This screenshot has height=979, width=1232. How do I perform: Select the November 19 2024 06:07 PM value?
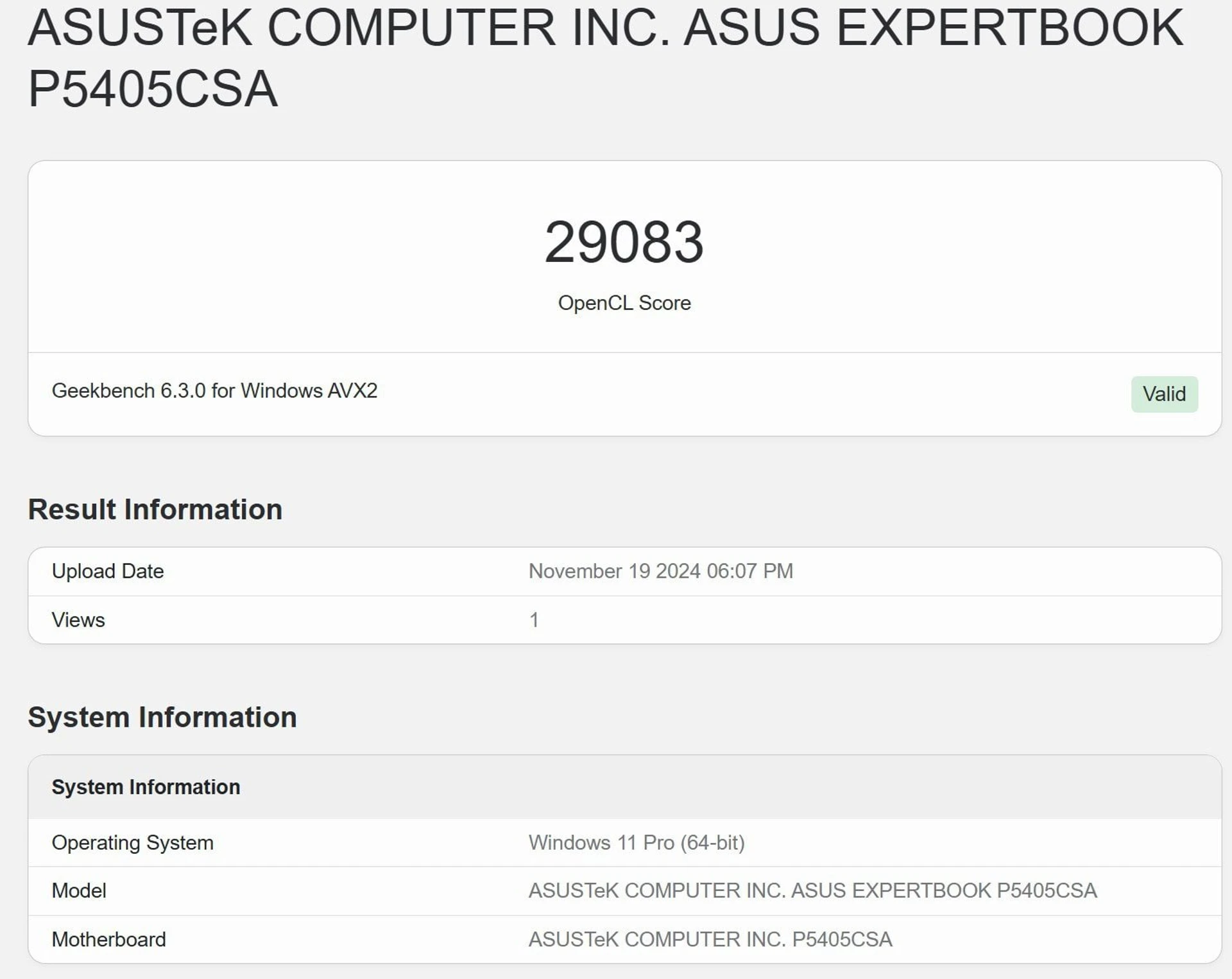[x=661, y=571]
